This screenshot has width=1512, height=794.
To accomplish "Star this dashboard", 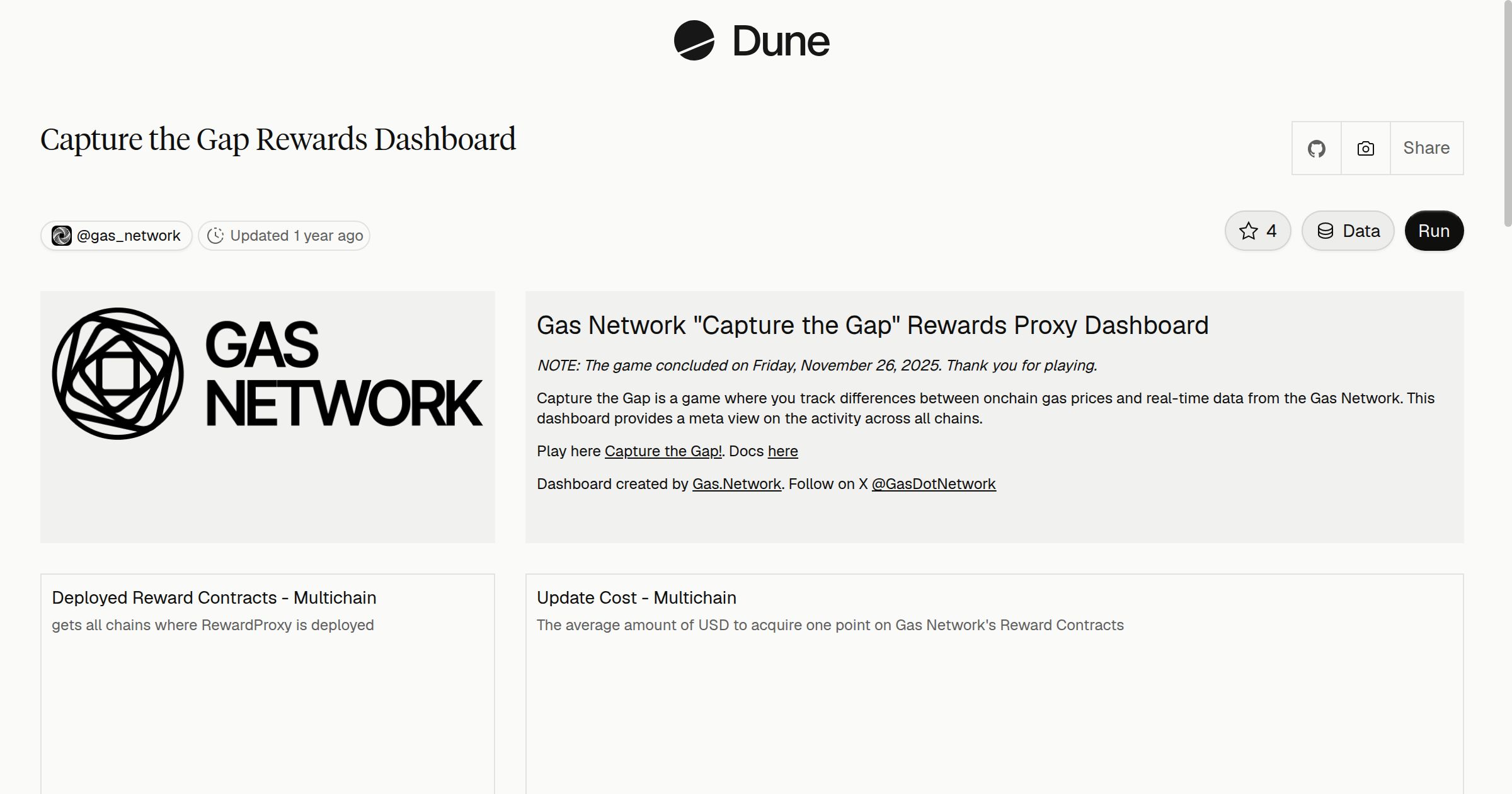I will [x=1257, y=231].
